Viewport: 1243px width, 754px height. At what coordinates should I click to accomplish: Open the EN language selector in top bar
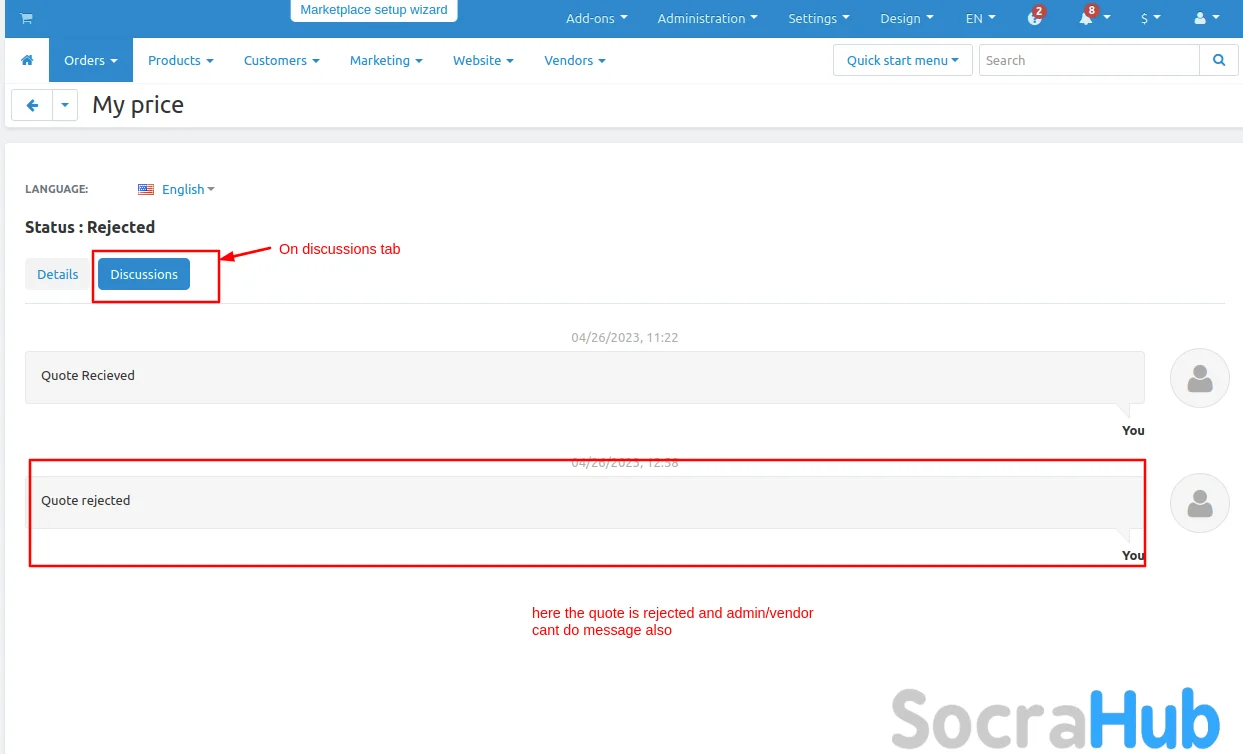(979, 18)
